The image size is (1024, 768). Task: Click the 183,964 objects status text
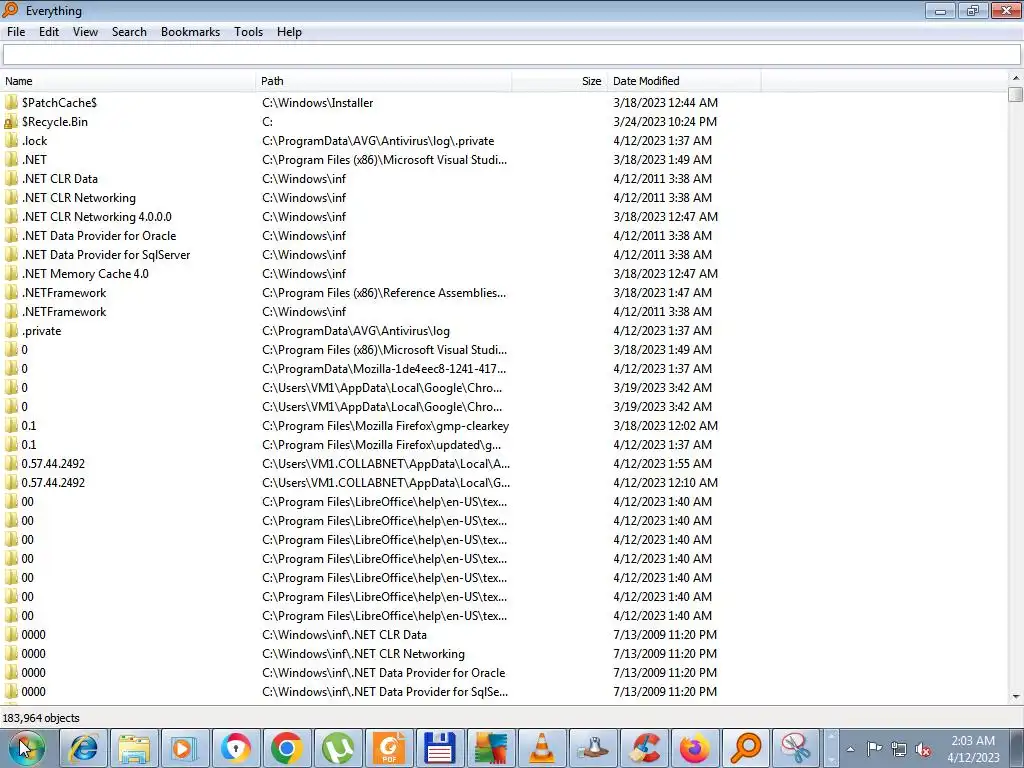pos(40,718)
